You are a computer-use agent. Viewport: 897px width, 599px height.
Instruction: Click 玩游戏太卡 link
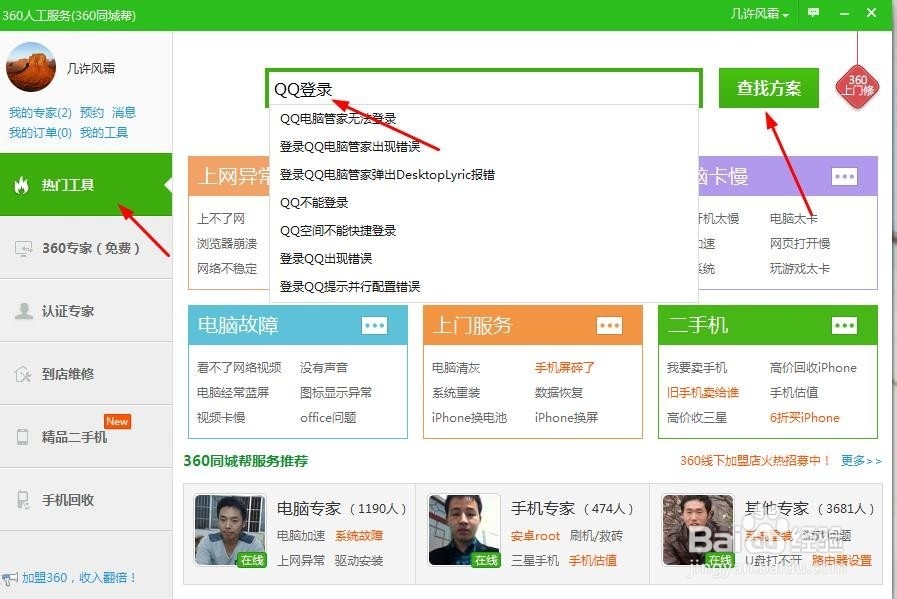point(800,268)
